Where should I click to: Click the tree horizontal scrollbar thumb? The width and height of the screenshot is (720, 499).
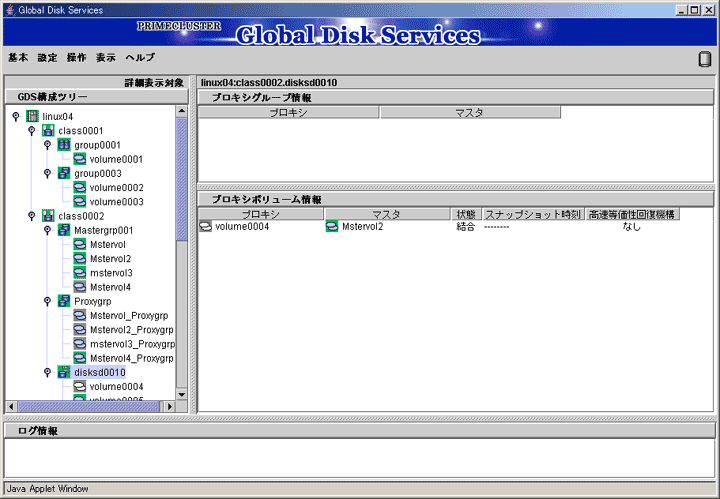(89, 406)
